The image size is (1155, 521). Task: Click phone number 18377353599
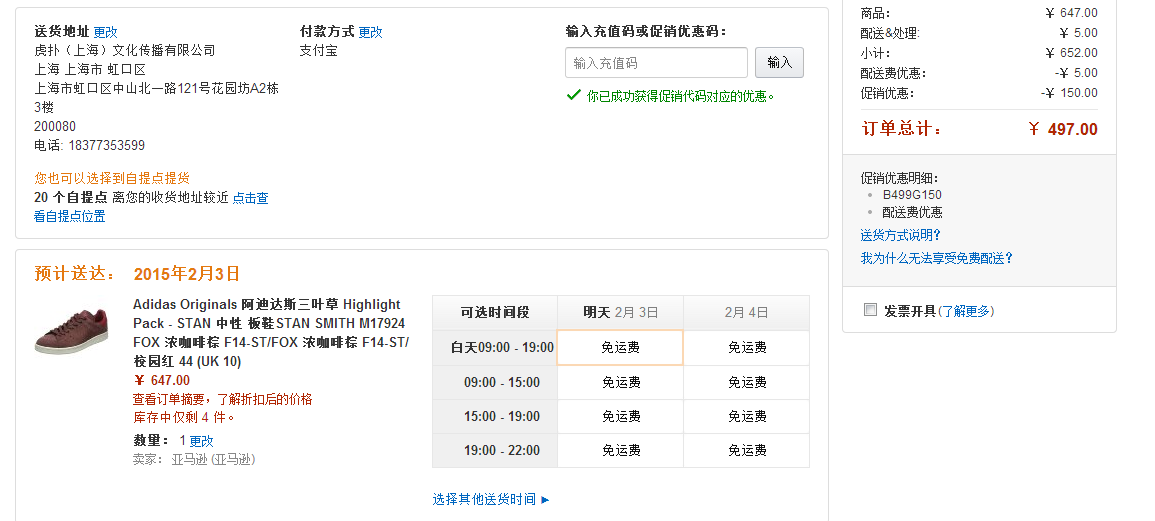[x=107, y=145]
